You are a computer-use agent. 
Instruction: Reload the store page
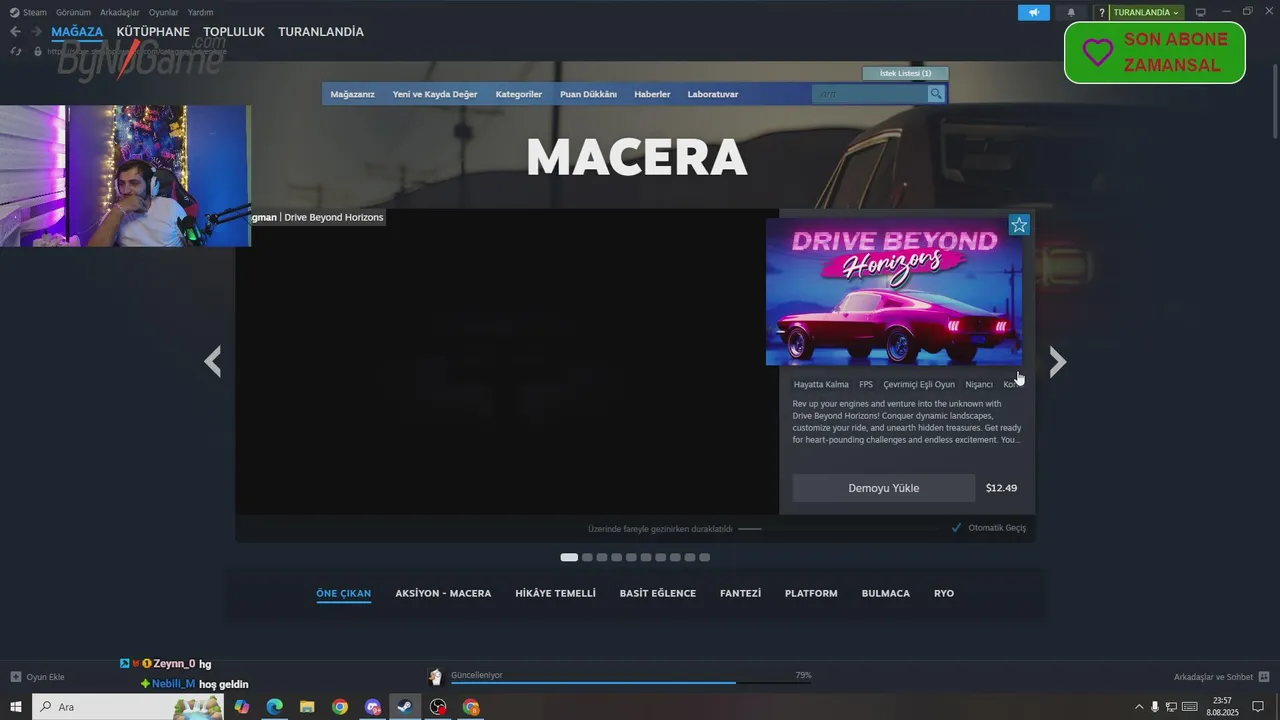point(16,51)
